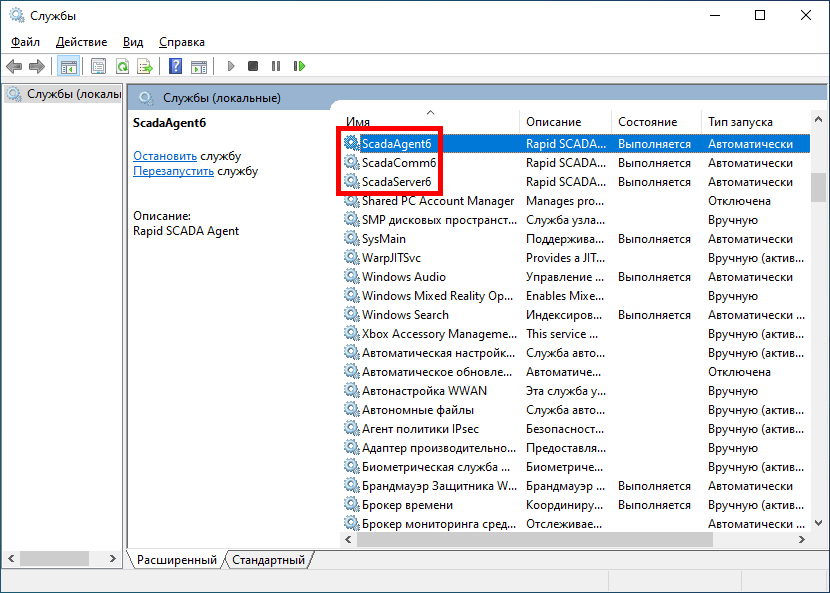The height and width of the screenshot is (593, 830).
Task: Select the Shared PC Account Manager service
Action: [x=576, y=201]
